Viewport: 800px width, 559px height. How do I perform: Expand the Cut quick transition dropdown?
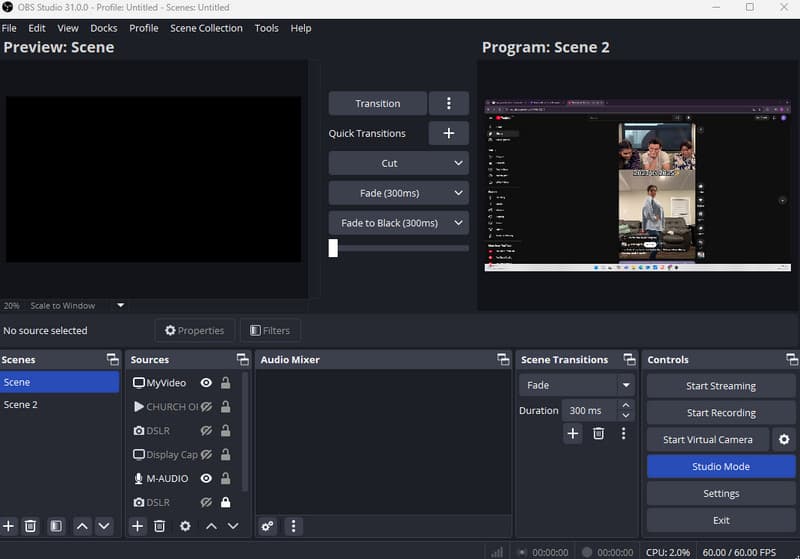[458, 163]
